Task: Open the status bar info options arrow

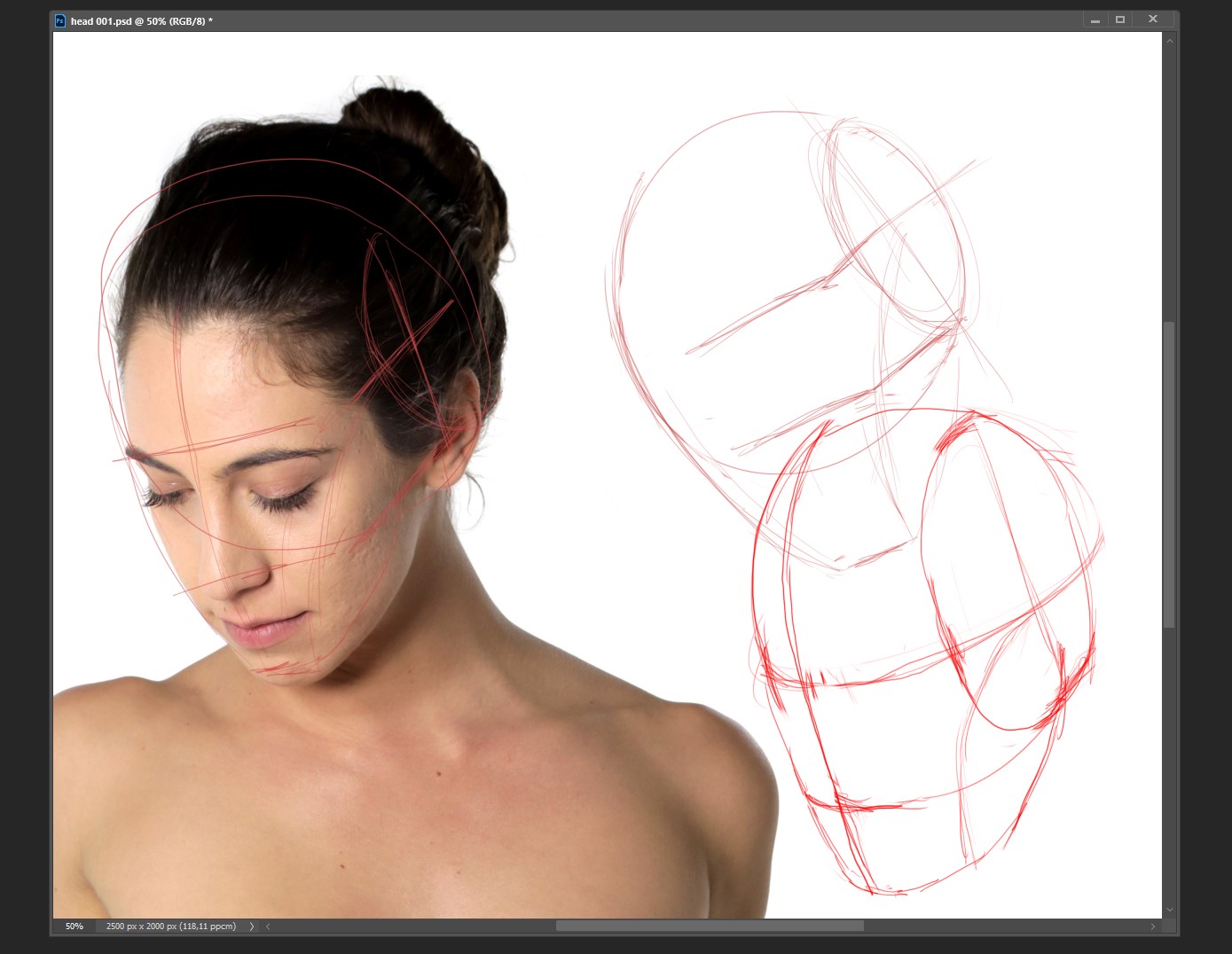Action: [x=252, y=927]
